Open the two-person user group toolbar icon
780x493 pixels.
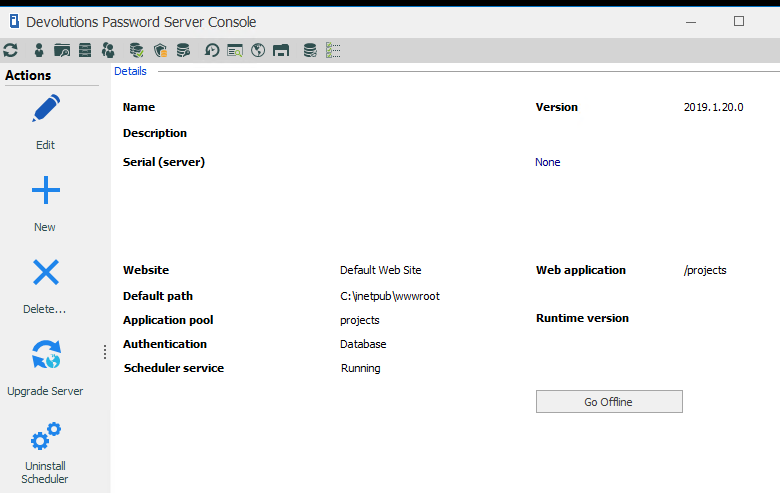point(108,50)
